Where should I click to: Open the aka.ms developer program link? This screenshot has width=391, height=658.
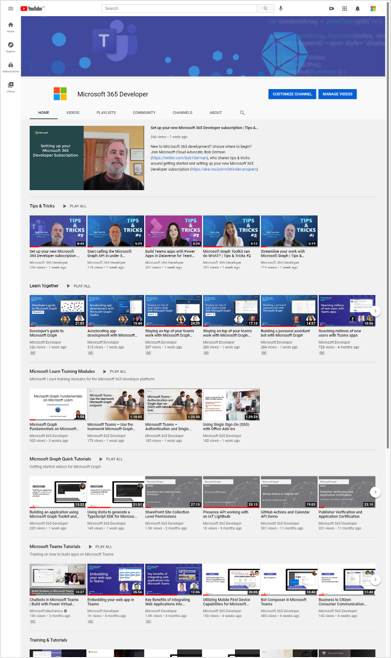coord(224,169)
